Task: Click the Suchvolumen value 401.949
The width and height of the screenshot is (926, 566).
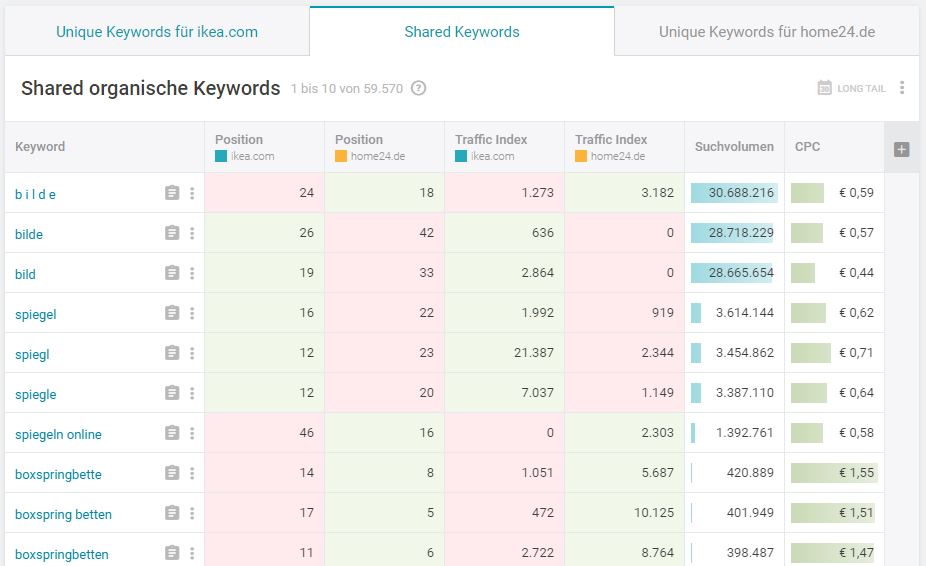Action: pos(750,513)
